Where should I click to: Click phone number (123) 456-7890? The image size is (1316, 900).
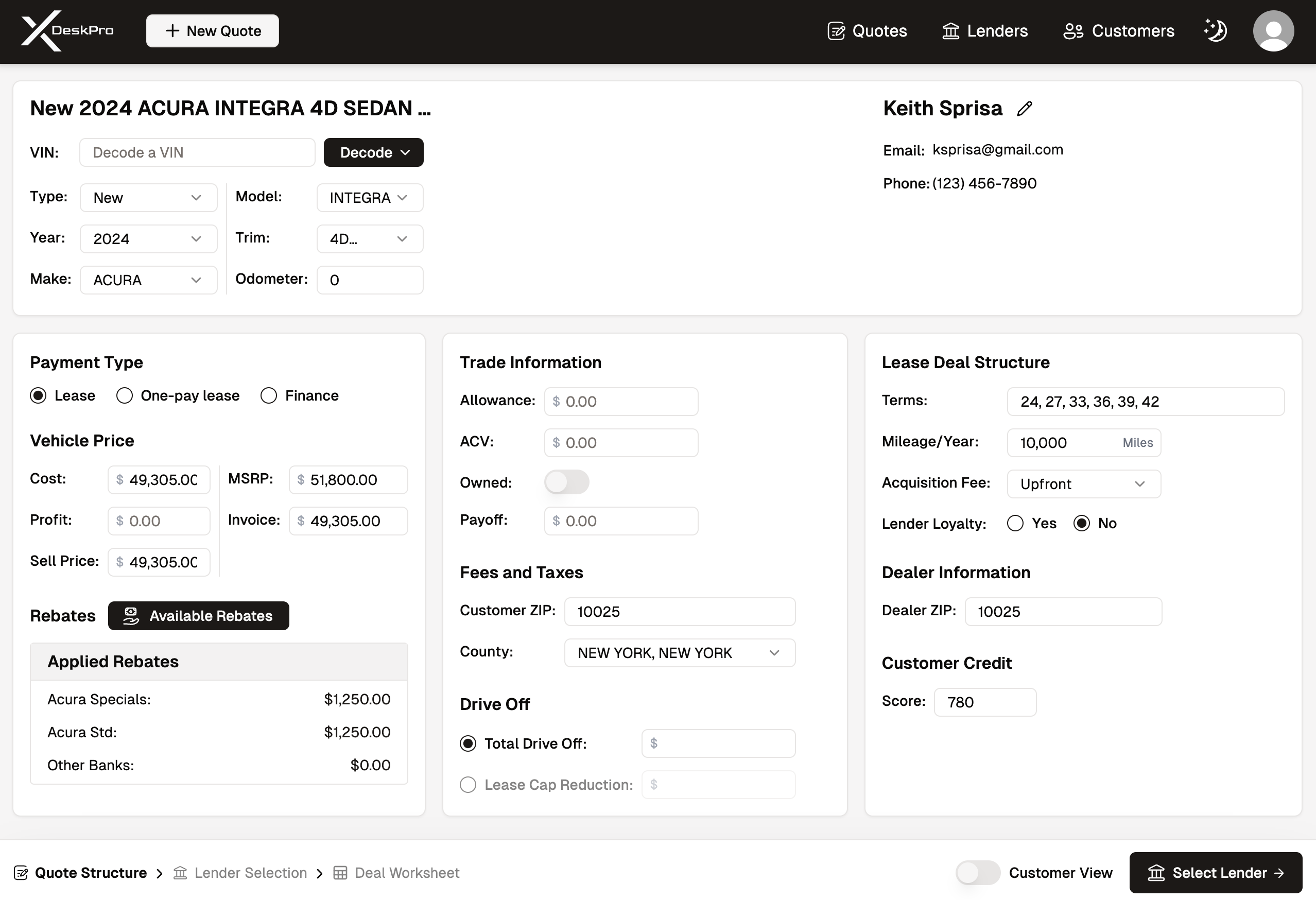[984, 183]
